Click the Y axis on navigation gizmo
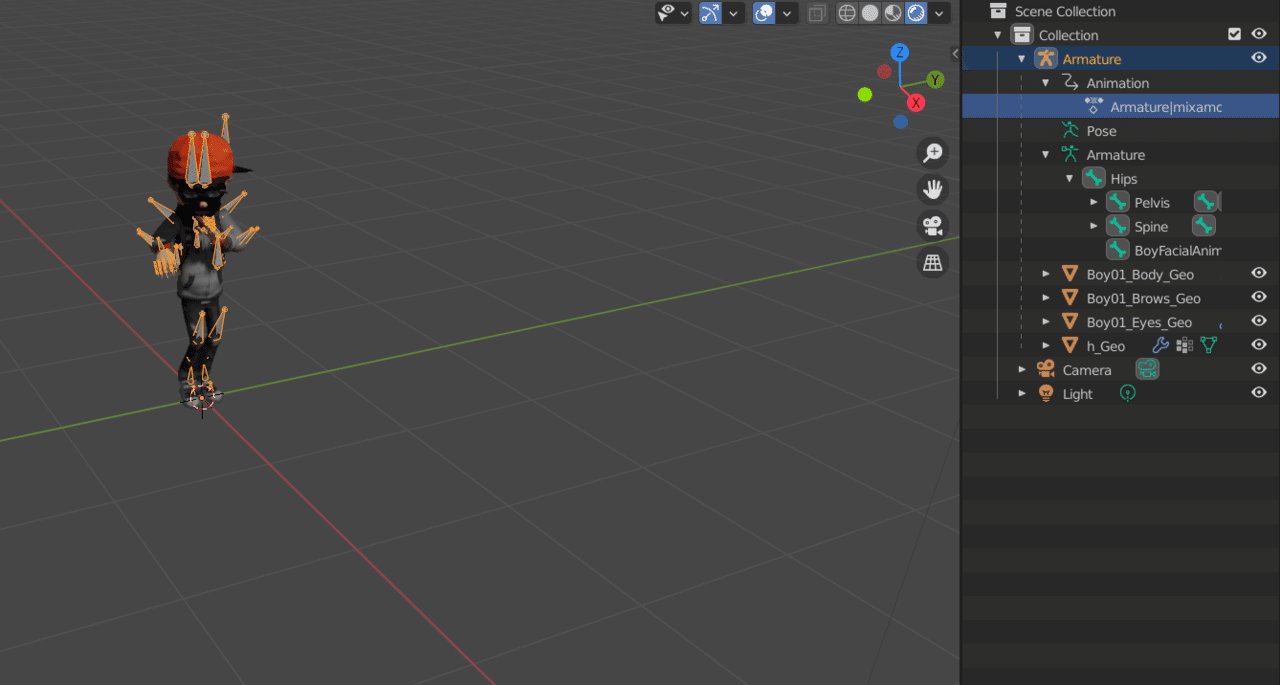This screenshot has height=685, width=1280. (x=936, y=79)
